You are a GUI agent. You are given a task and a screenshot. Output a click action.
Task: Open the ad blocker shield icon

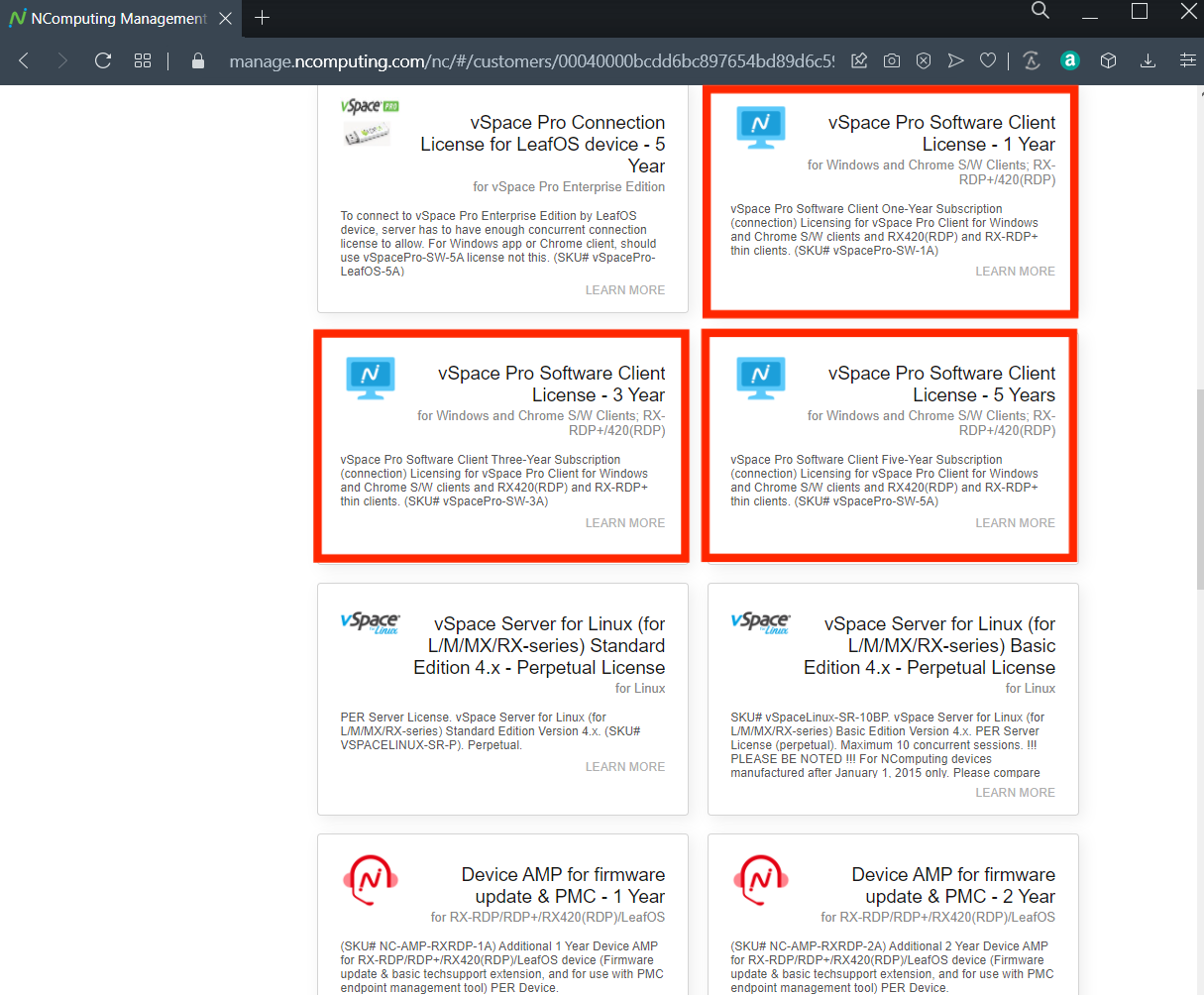pyautogui.click(x=924, y=60)
